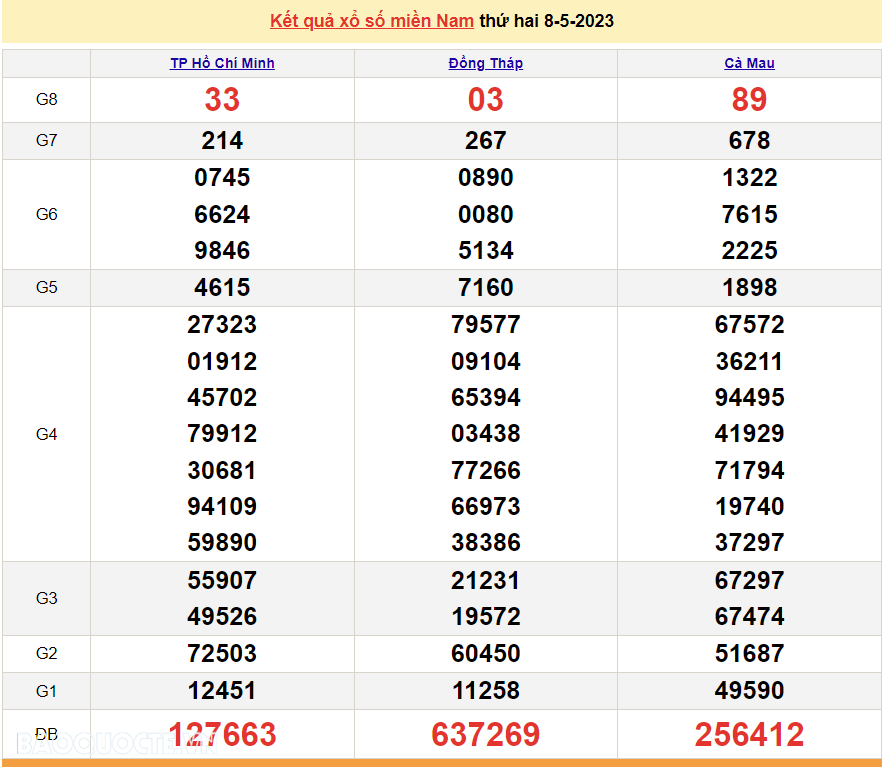Open the TP Hồ Chí Minh column link
This screenshot has height=767, width=883.
222,63
